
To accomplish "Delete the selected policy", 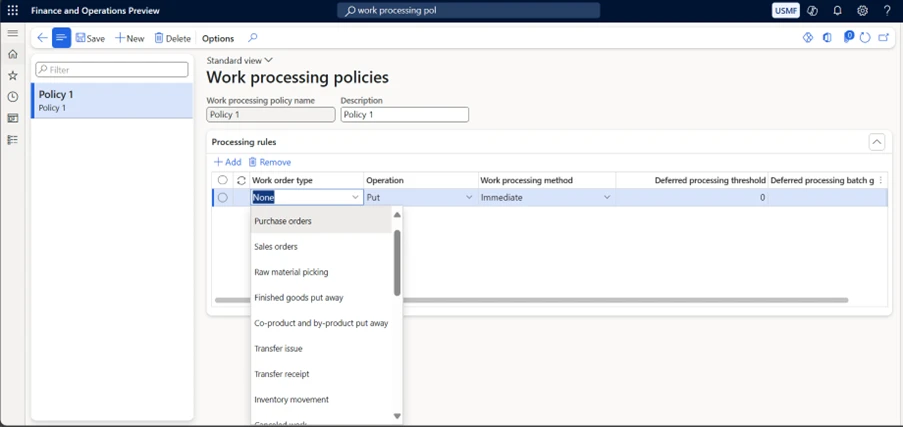I will coord(172,38).
